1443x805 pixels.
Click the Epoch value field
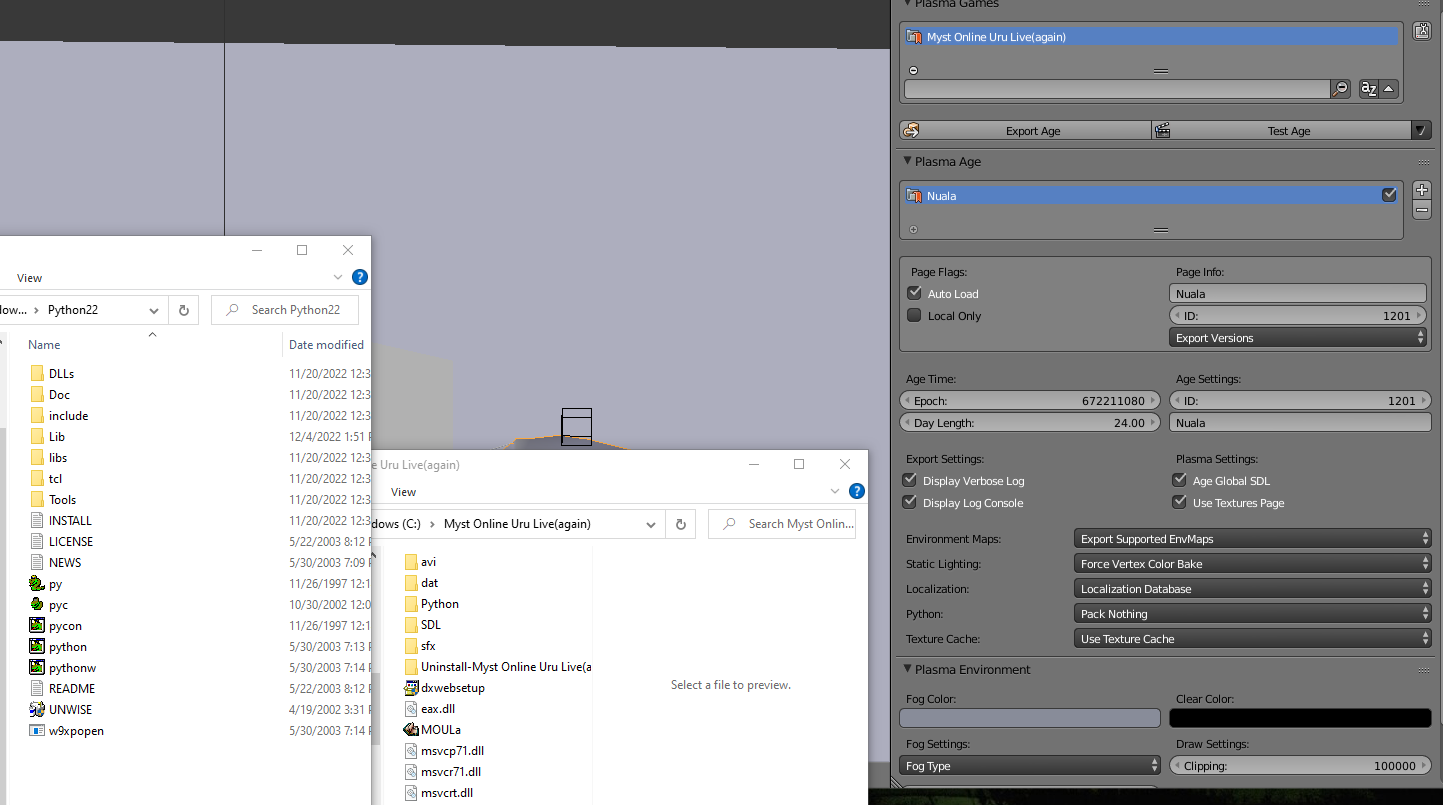coord(1030,401)
